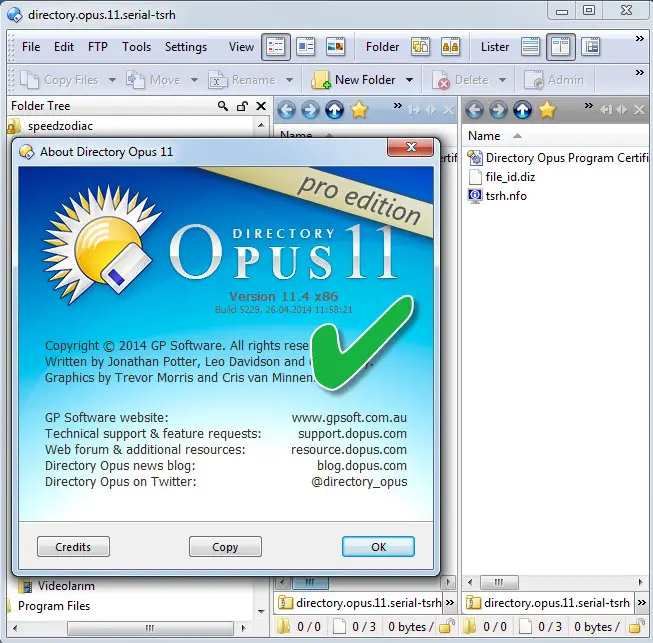Toggle folder tree Lister layout icon
Screen dimensions: 653x643
tap(591, 47)
